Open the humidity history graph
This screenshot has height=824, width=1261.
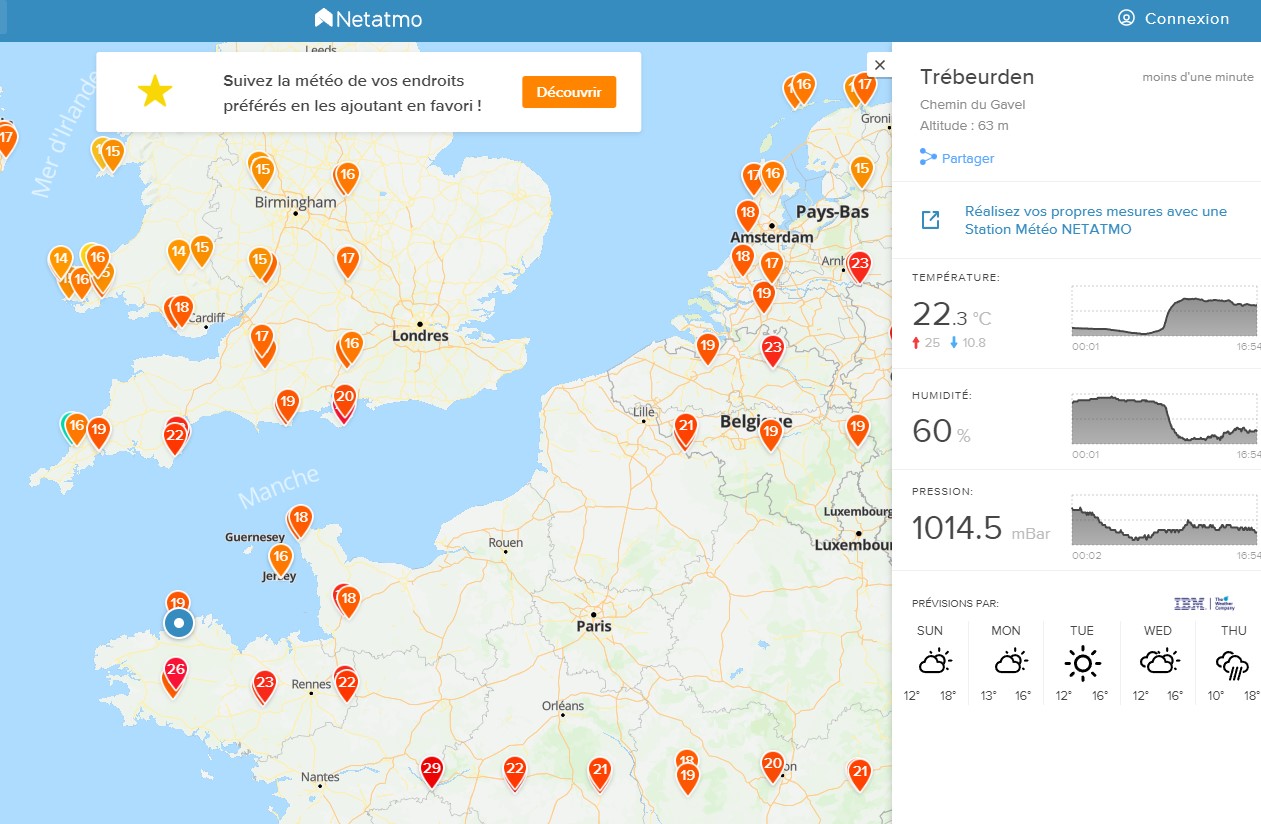(x=1164, y=419)
